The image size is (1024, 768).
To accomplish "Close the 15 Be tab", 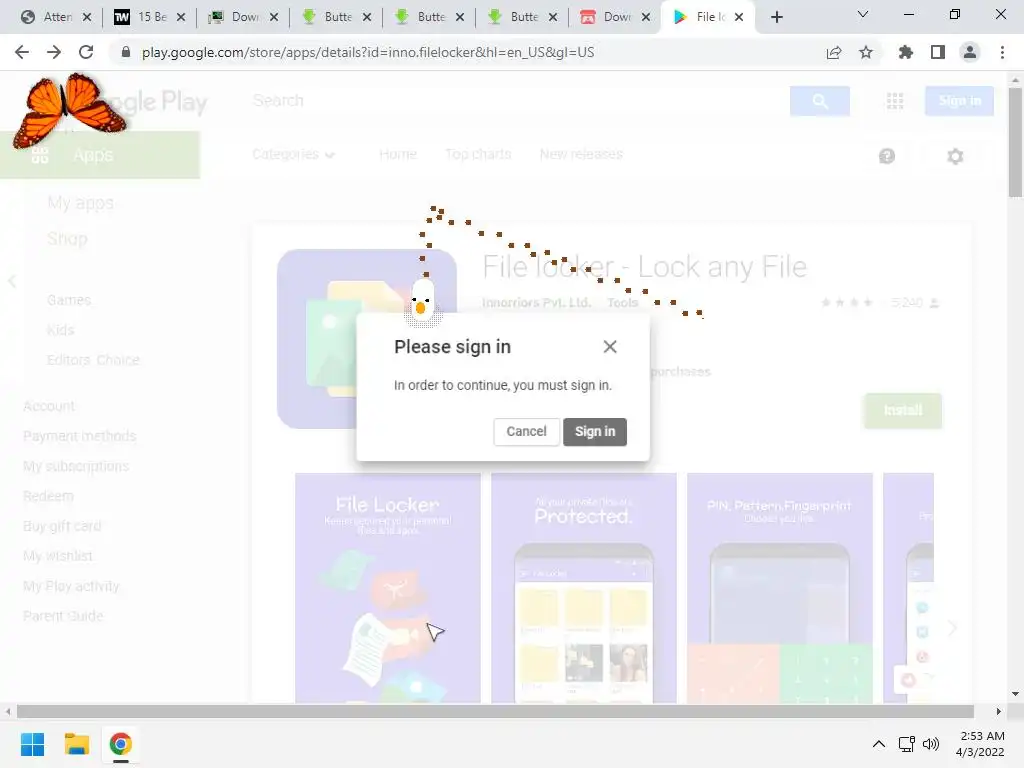I will (181, 17).
